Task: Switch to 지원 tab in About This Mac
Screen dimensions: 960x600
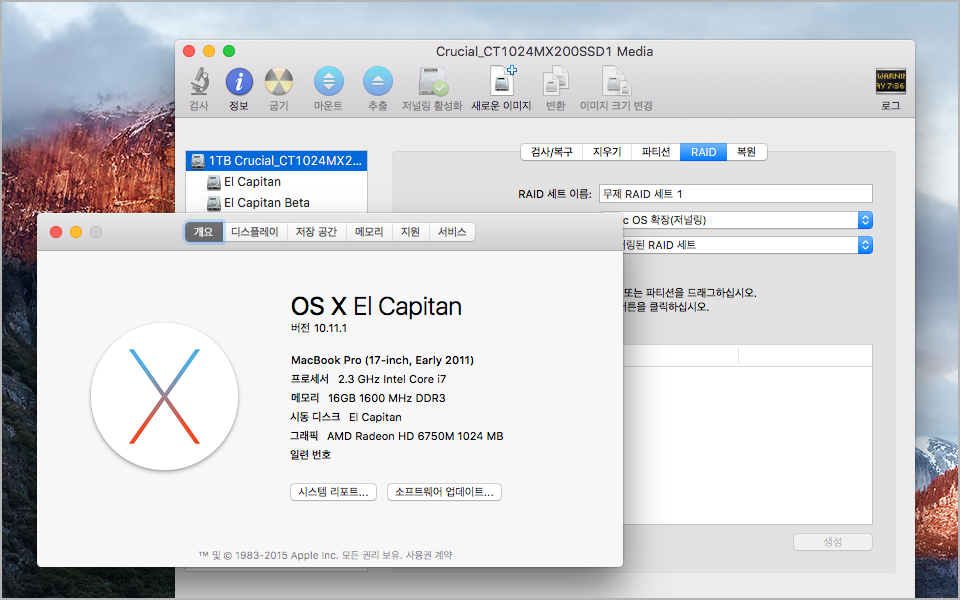Action: tap(410, 232)
